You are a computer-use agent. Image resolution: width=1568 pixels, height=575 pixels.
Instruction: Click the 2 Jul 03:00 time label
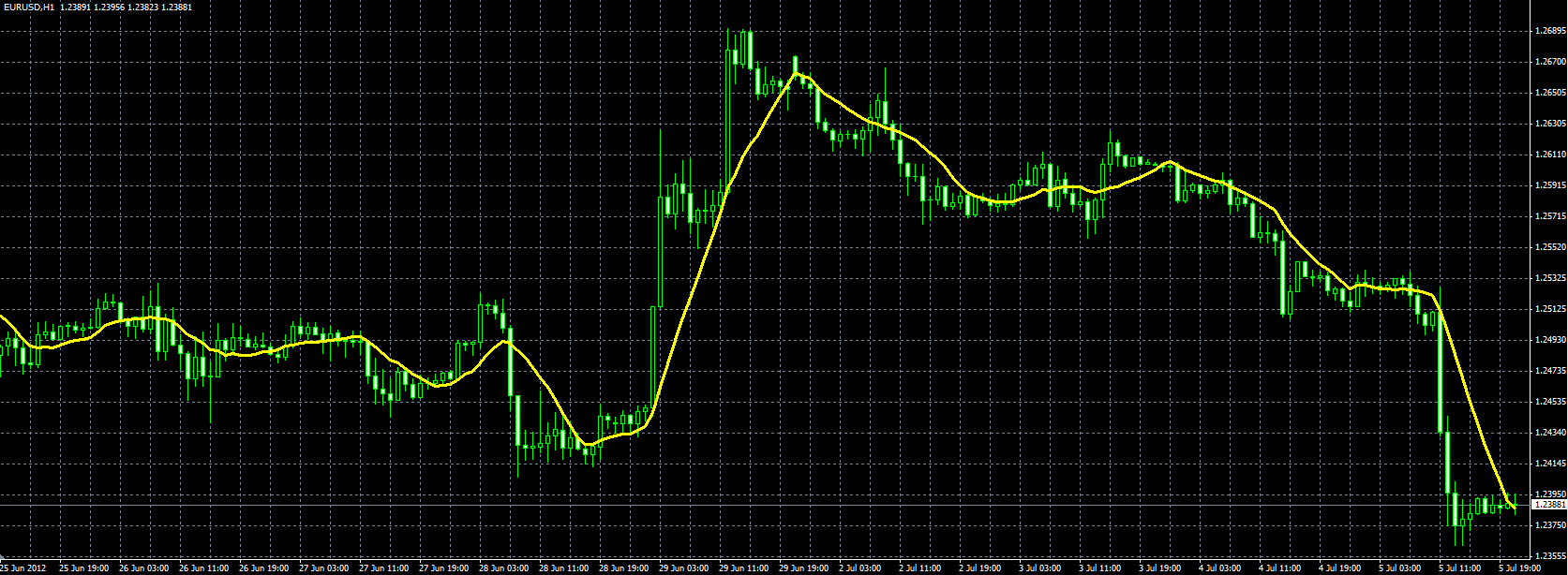tap(861, 568)
